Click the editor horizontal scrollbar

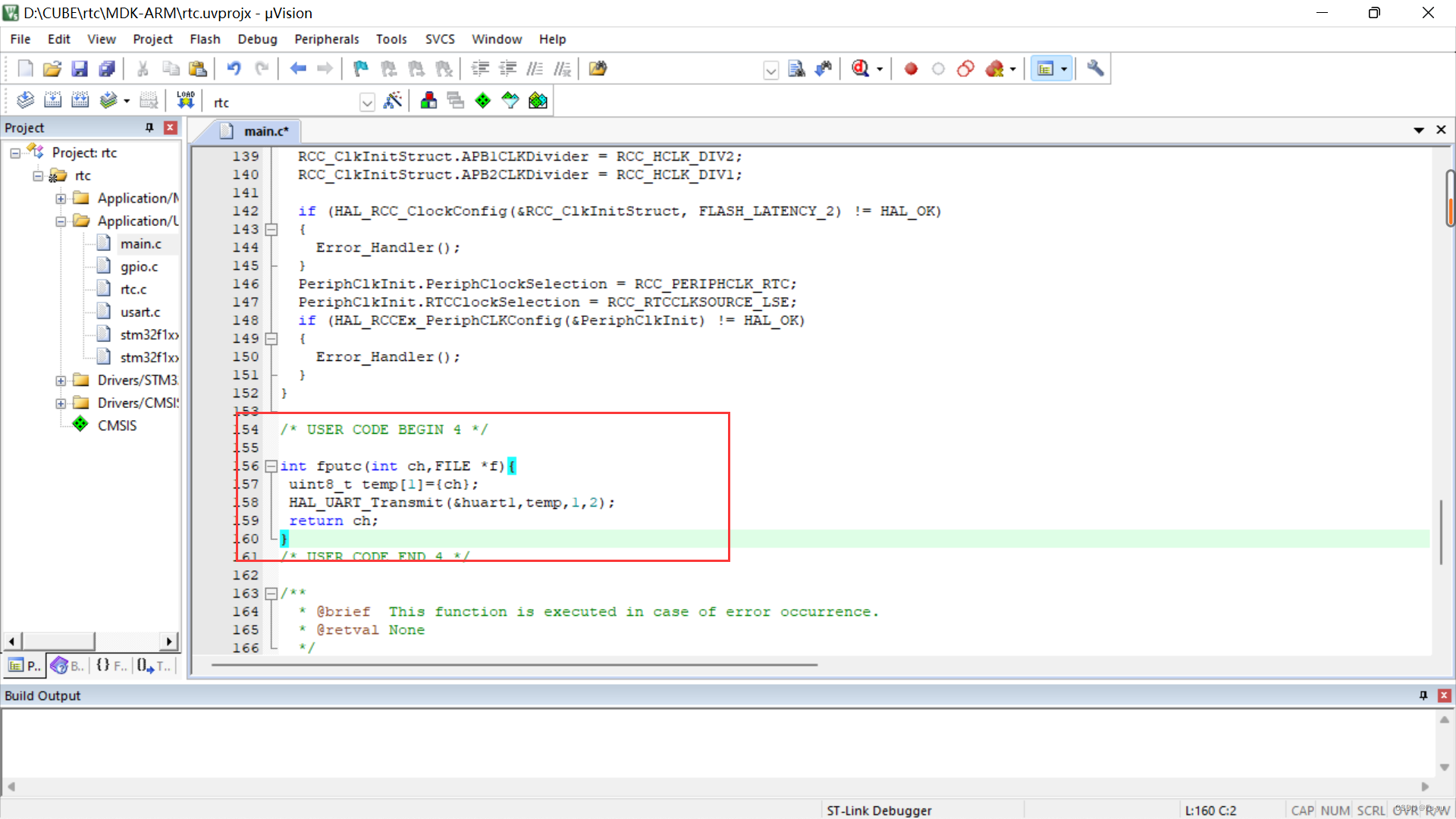tap(514, 665)
